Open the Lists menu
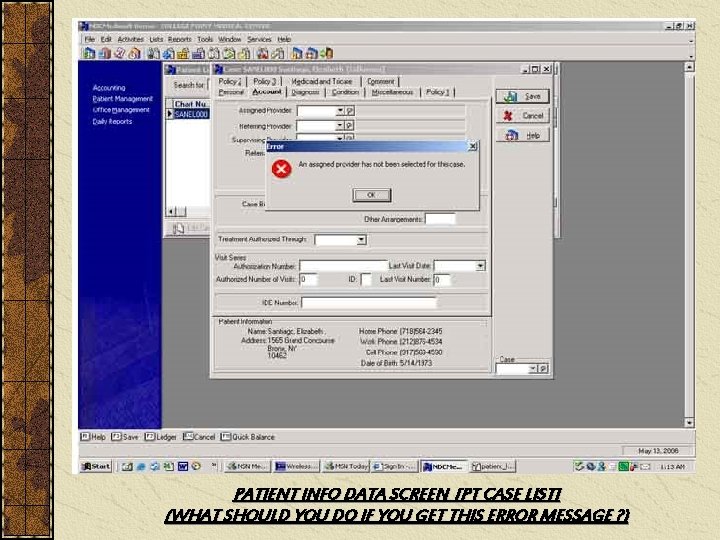Screen dimensions: 720x540 click(x=156, y=39)
